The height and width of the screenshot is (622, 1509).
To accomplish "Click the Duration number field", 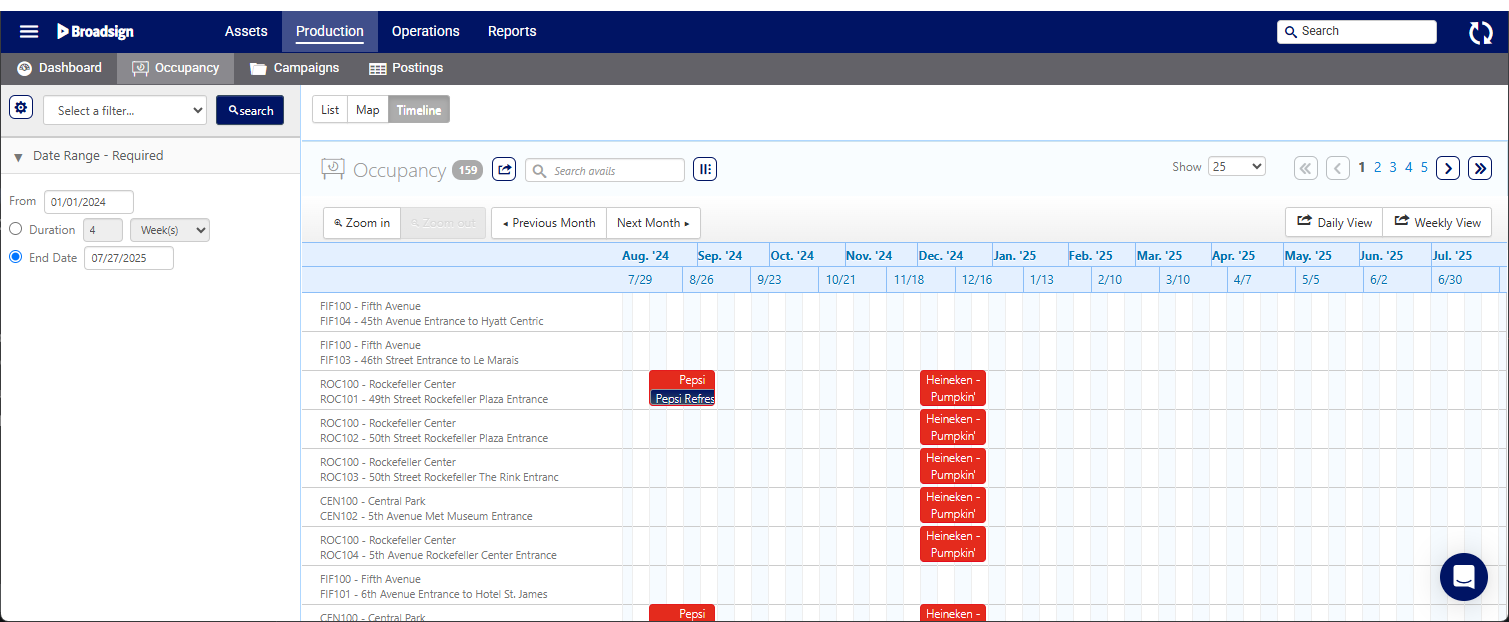I will pyautogui.click(x=103, y=230).
